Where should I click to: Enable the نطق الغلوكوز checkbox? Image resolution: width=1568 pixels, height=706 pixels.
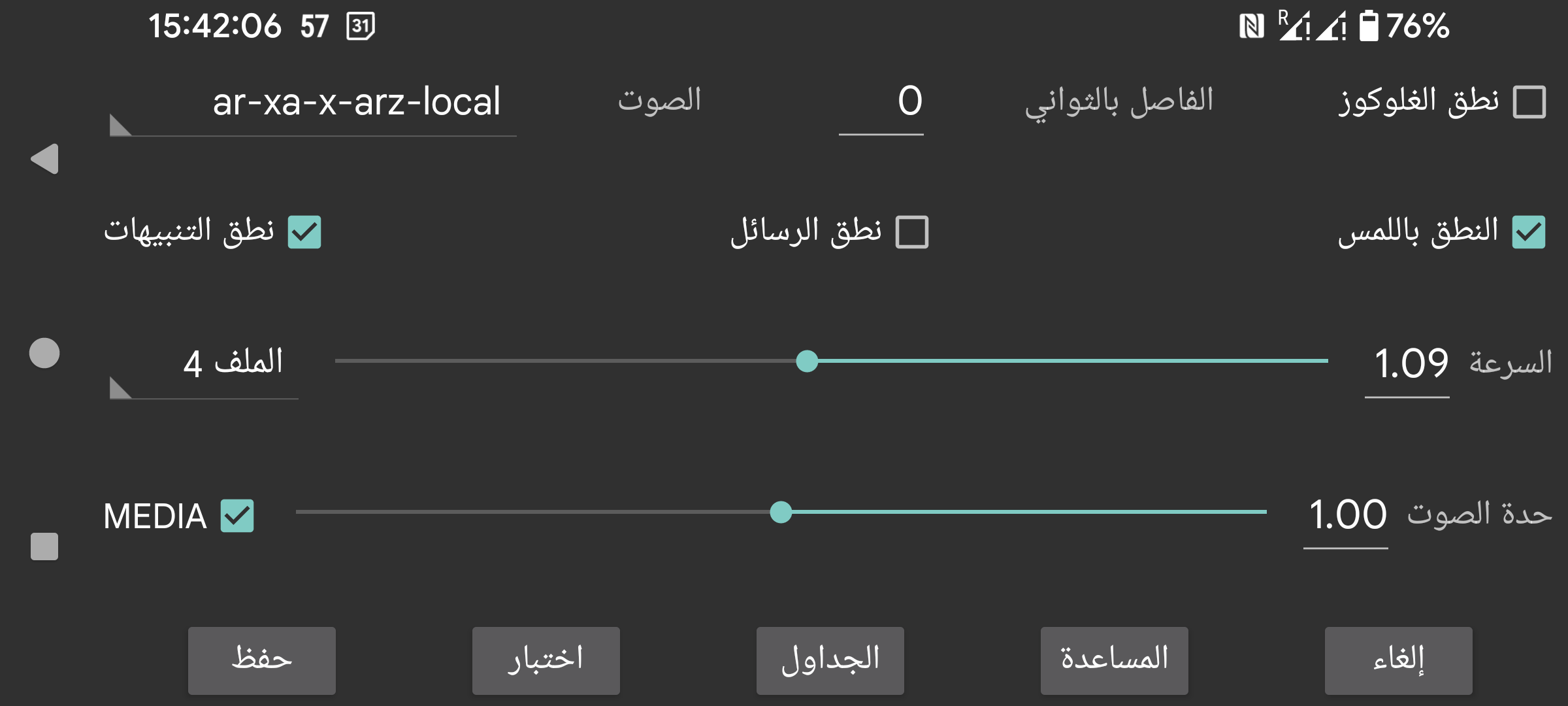[x=1529, y=102]
